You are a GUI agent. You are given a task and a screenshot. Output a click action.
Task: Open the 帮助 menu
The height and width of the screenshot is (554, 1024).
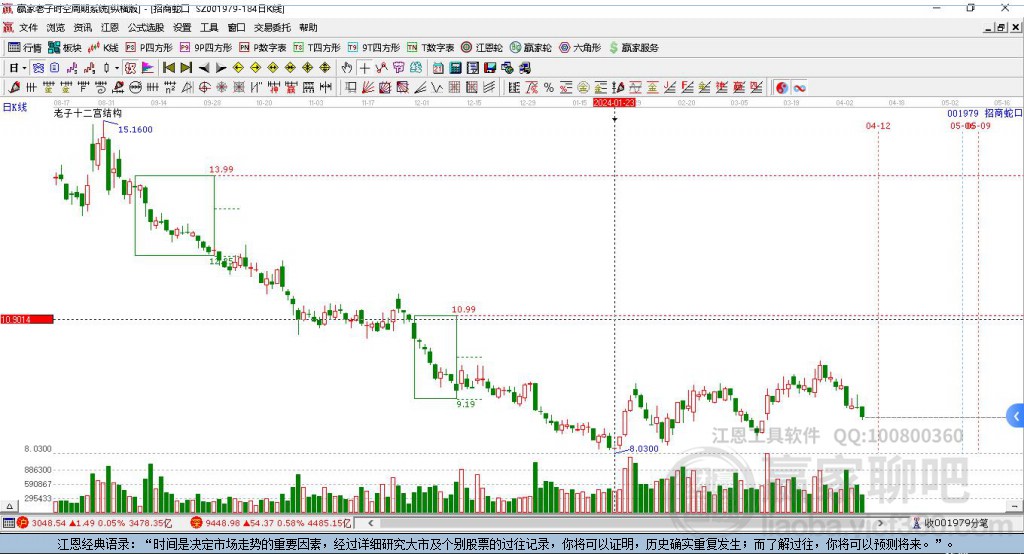pos(308,27)
